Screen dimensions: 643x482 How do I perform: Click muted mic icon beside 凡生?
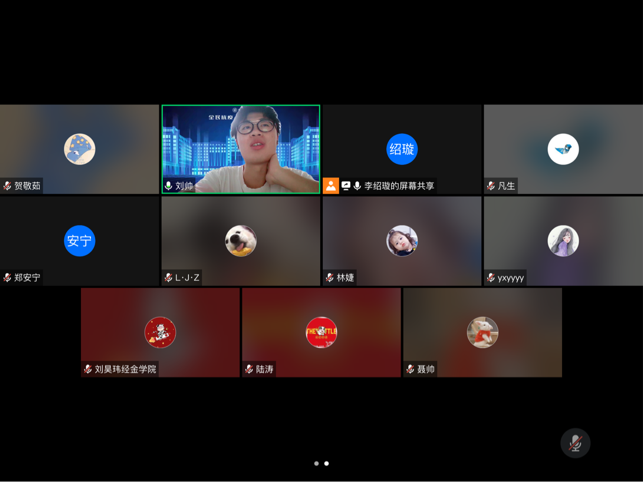(x=491, y=186)
